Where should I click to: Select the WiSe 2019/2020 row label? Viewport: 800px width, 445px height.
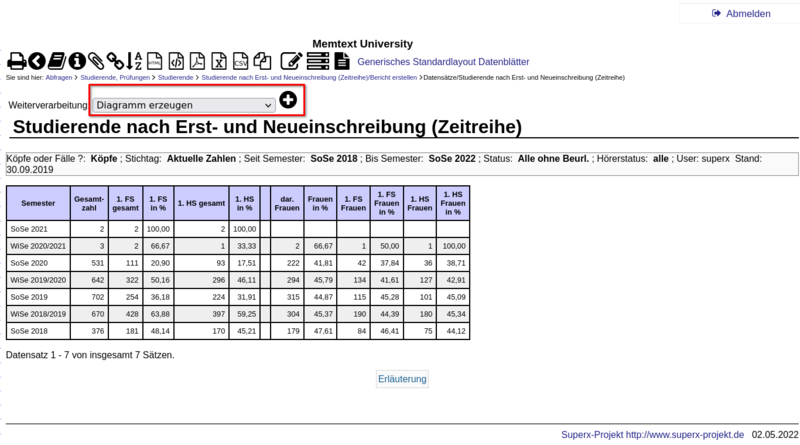[x=38, y=280]
